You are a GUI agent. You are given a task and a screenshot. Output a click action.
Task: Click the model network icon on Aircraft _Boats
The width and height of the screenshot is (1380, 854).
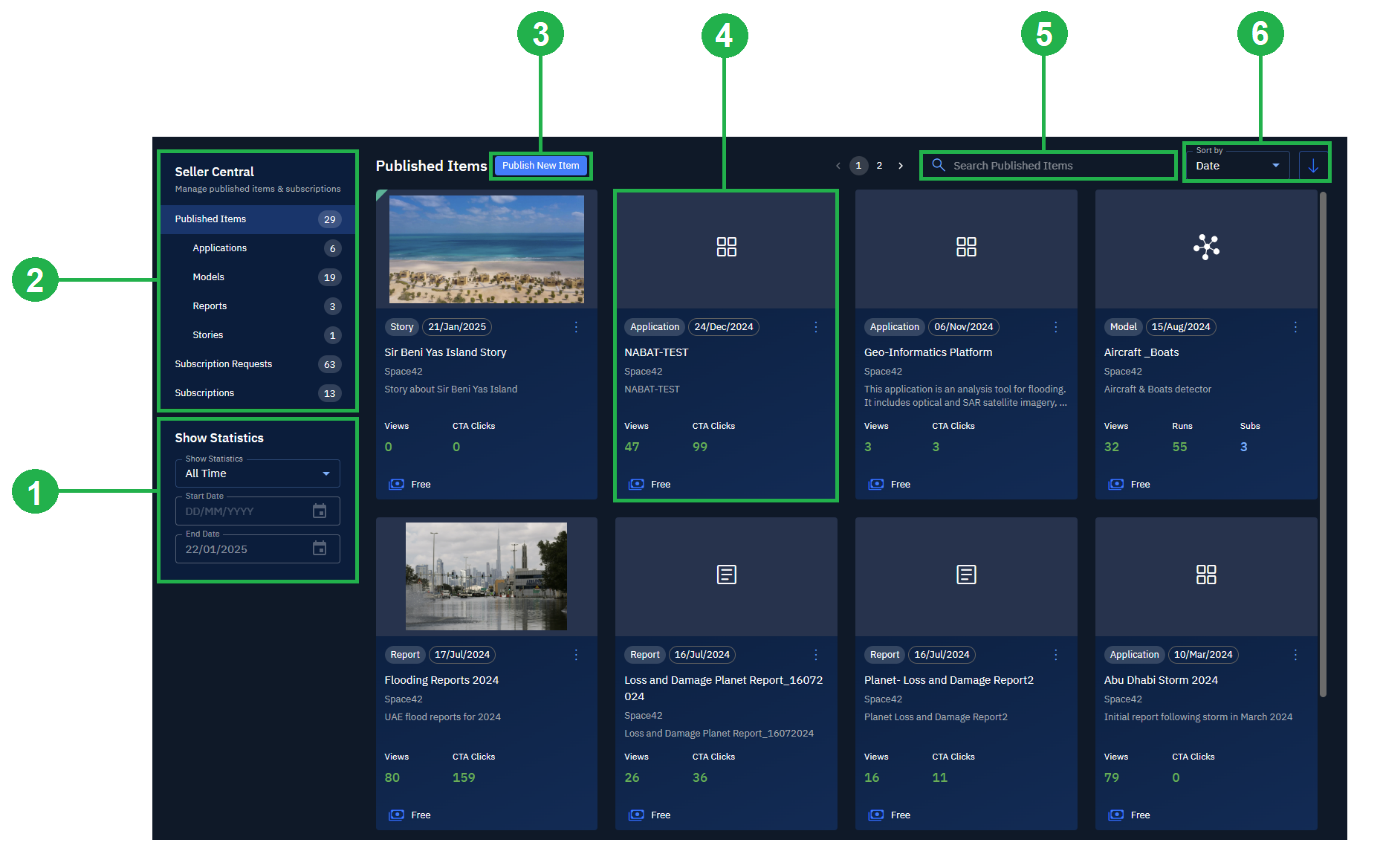coord(1206,246)
